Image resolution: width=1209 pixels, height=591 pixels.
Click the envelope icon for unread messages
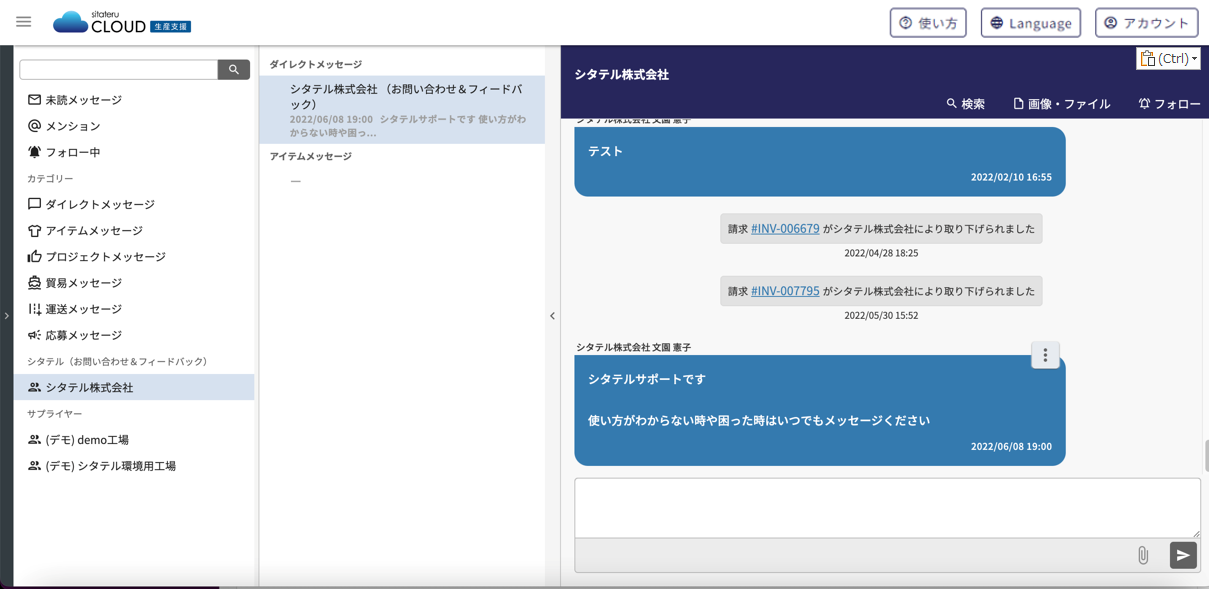[x=34, y=100]
